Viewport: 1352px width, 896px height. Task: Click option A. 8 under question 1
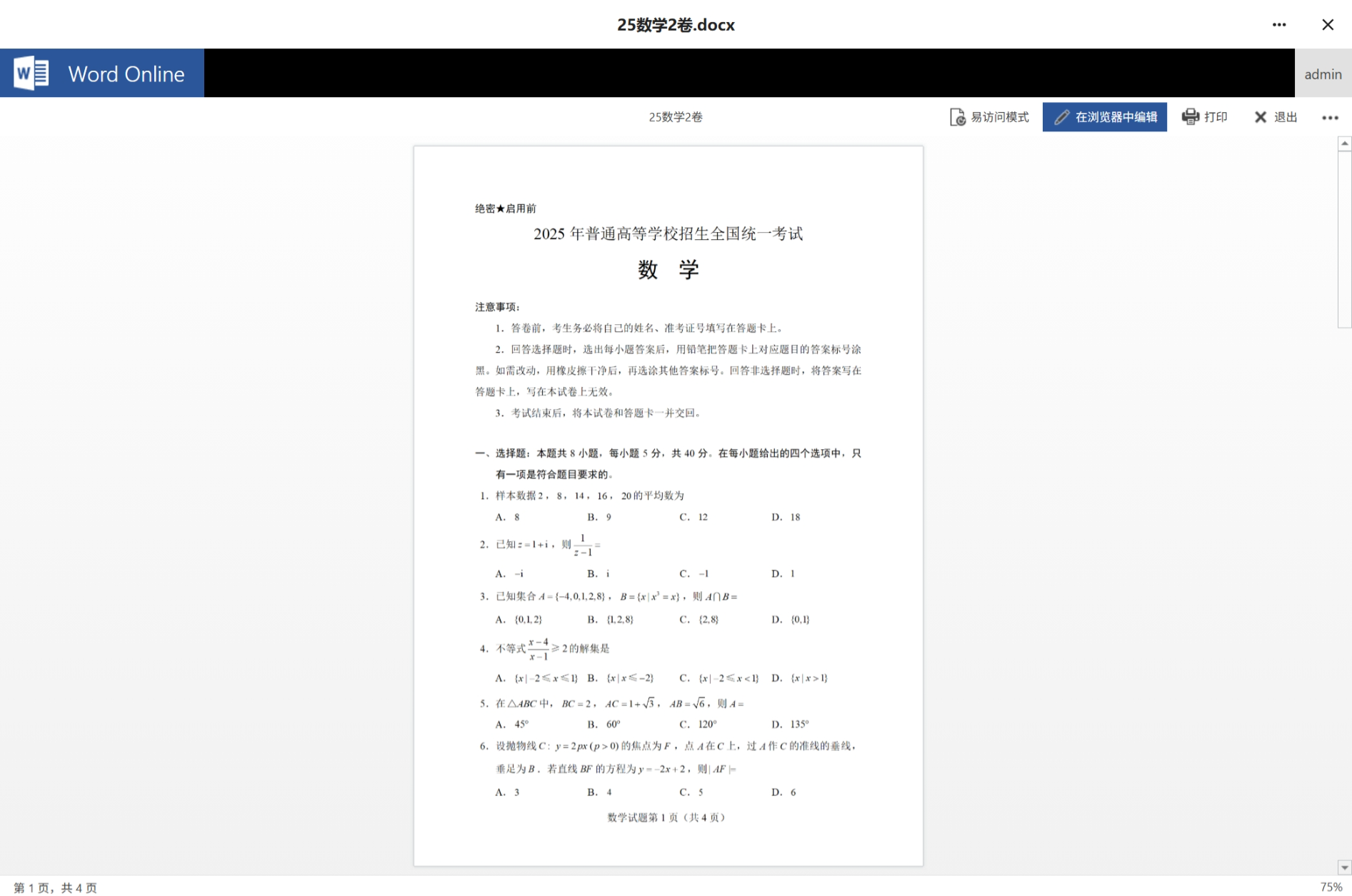pos(508,517)
